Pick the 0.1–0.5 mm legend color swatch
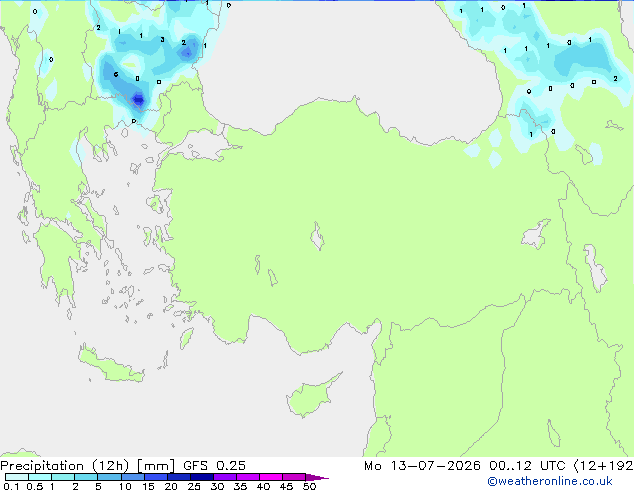Screen dimensions: 634x490 [17, 477]
